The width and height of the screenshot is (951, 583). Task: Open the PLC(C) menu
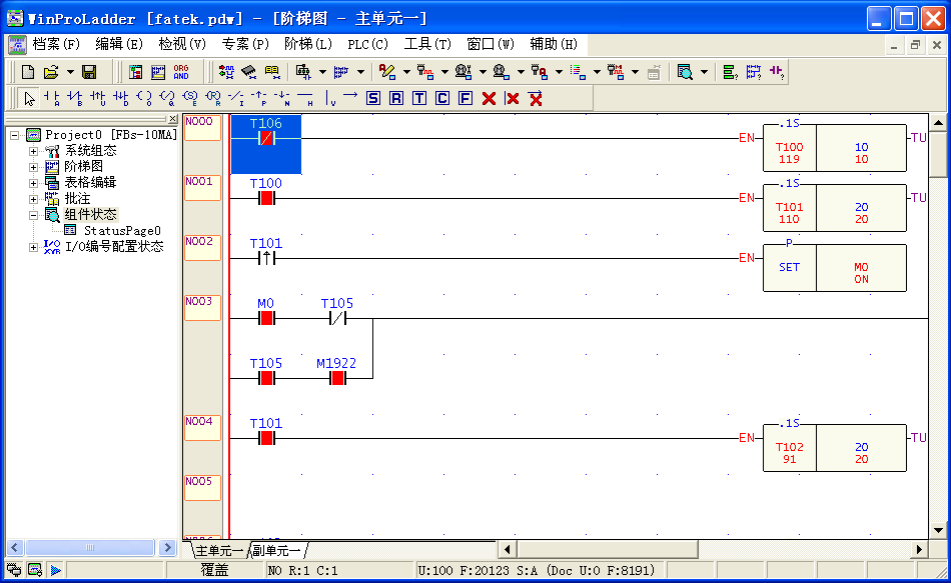click(x=367, y=44)
